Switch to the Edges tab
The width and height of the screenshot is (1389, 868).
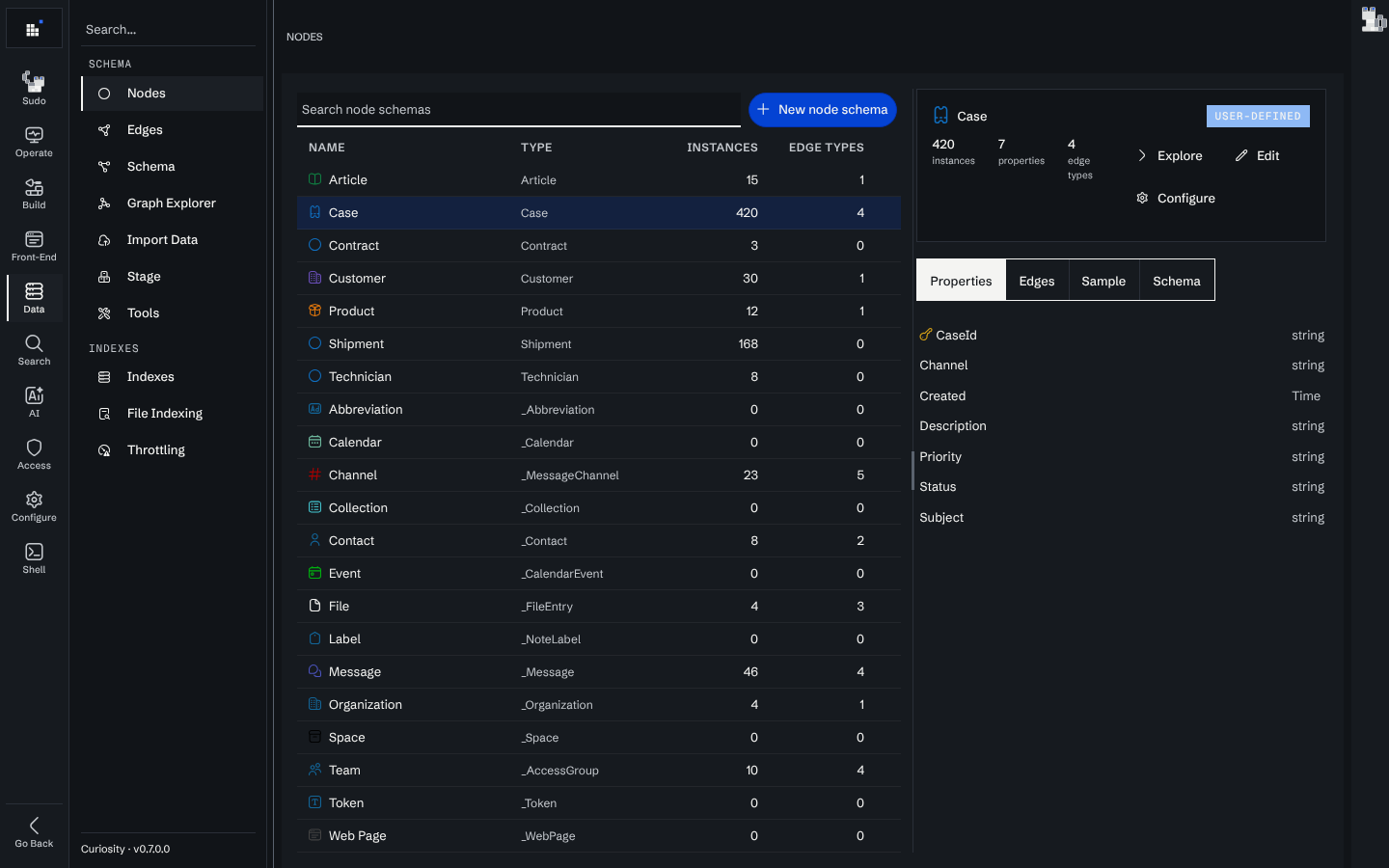coord(1037,281)
